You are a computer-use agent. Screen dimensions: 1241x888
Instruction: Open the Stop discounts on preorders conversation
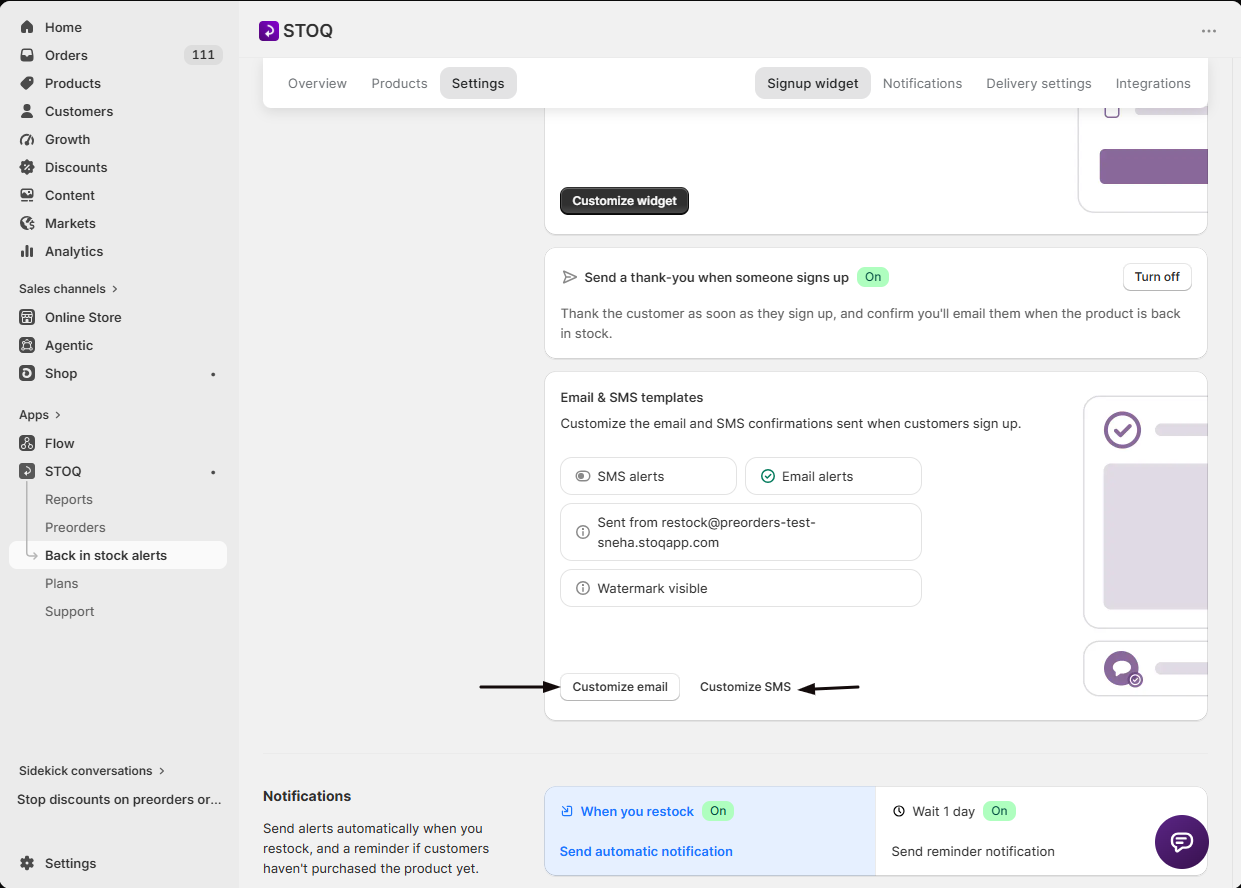point(118,799)
